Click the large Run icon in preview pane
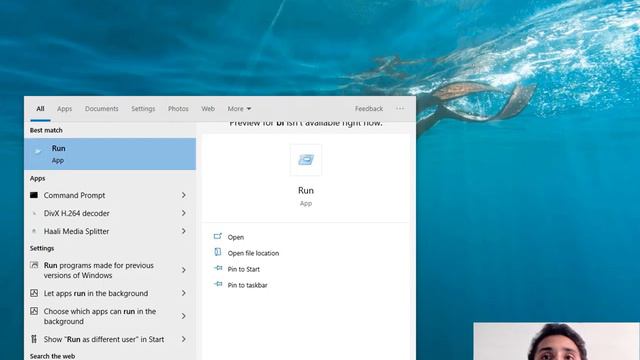Viewport: 640px width, 360px height. (x=306, y=160)
